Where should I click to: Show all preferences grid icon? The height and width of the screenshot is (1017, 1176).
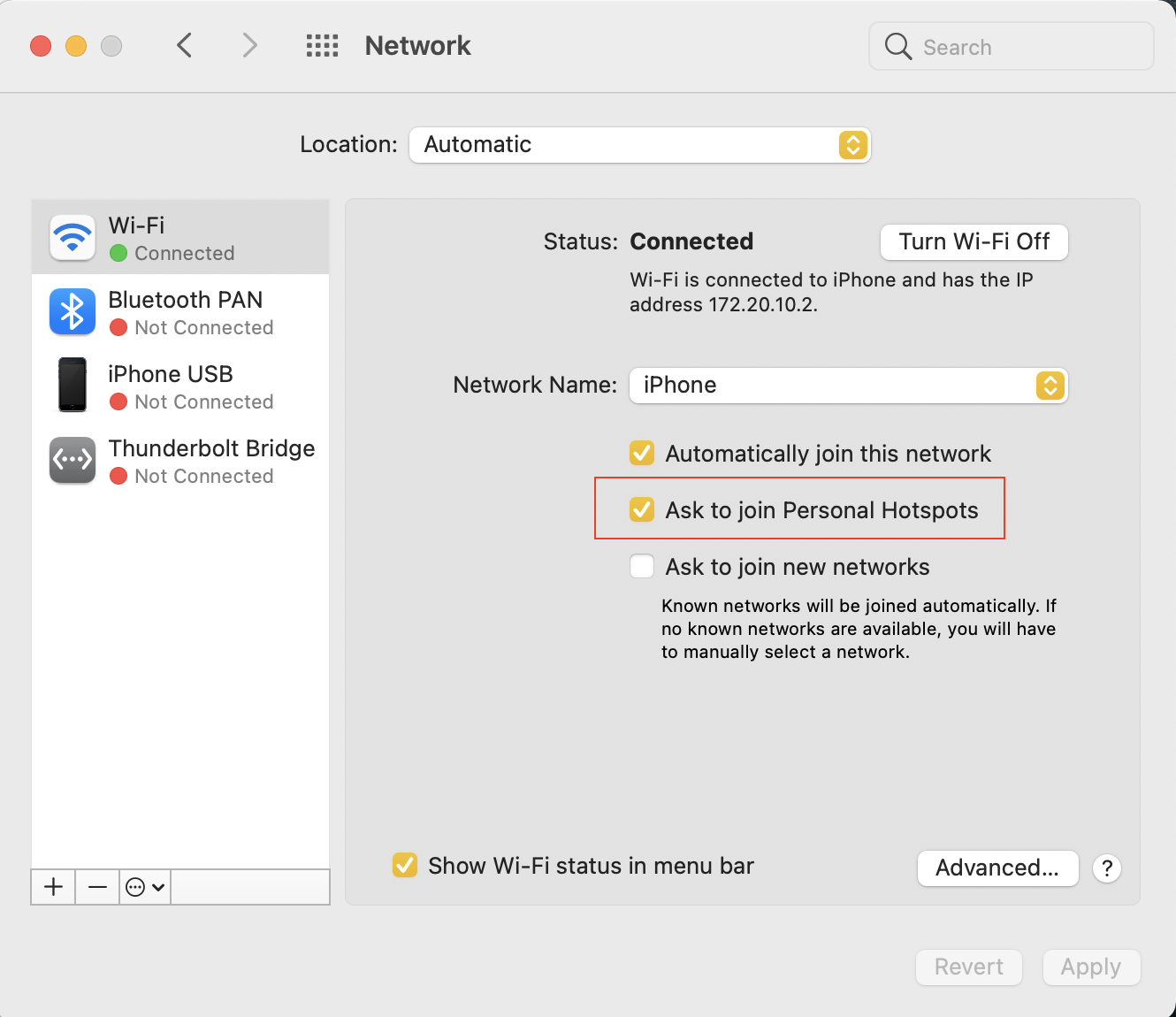point(322,46)
